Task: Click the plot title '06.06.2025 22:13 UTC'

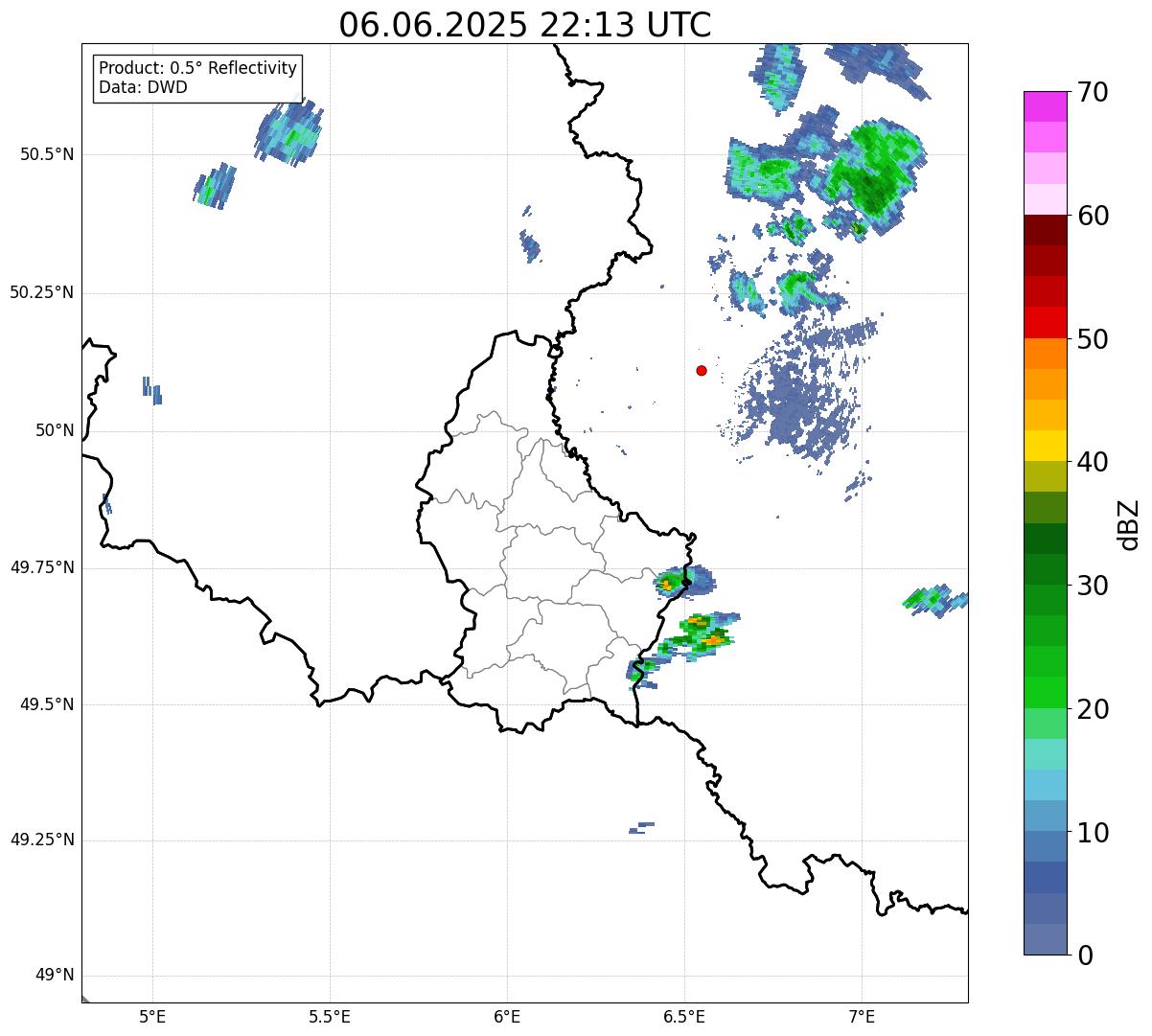Action: [525, 25]
